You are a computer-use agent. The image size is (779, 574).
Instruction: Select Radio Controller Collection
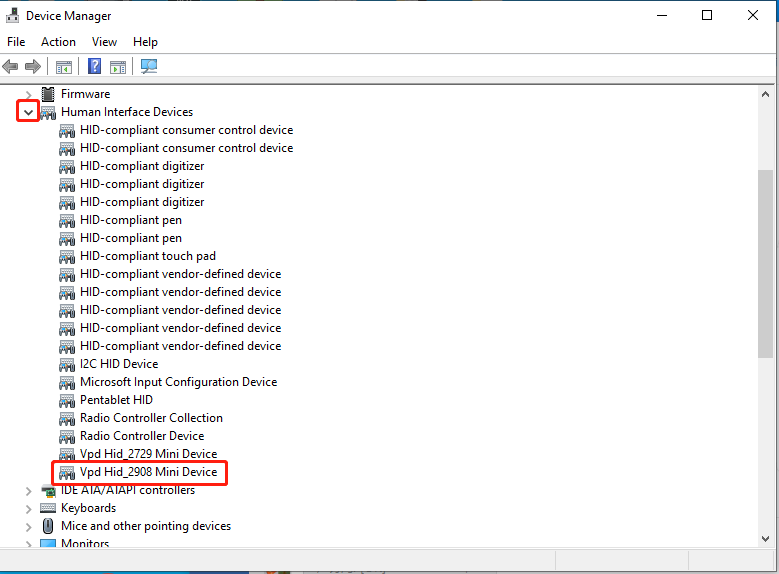(x=151, y=417)
